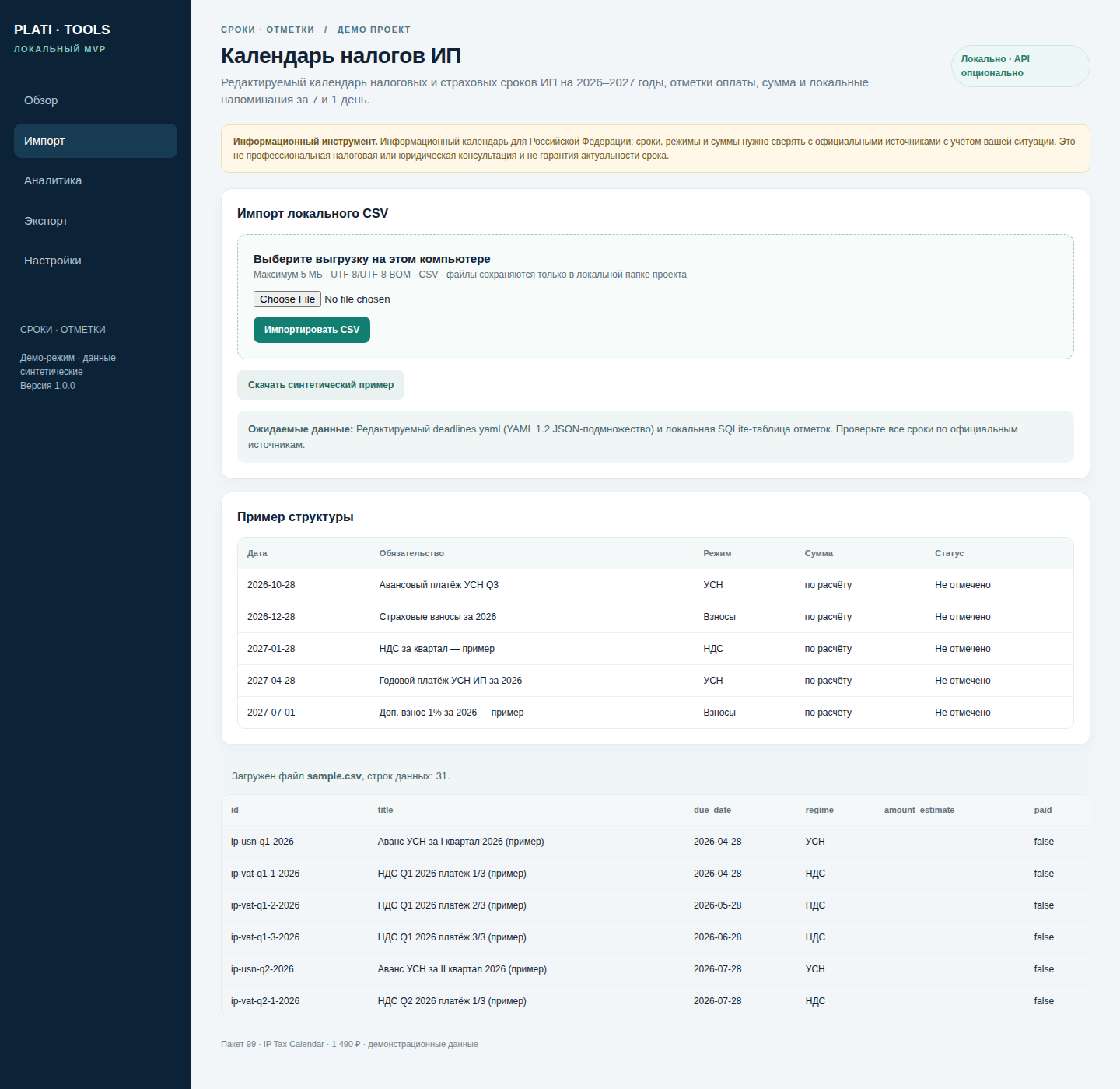Click the ip-vat-q2-1-2026 row id
1120x1089 pixels.
coord(265,1001)
